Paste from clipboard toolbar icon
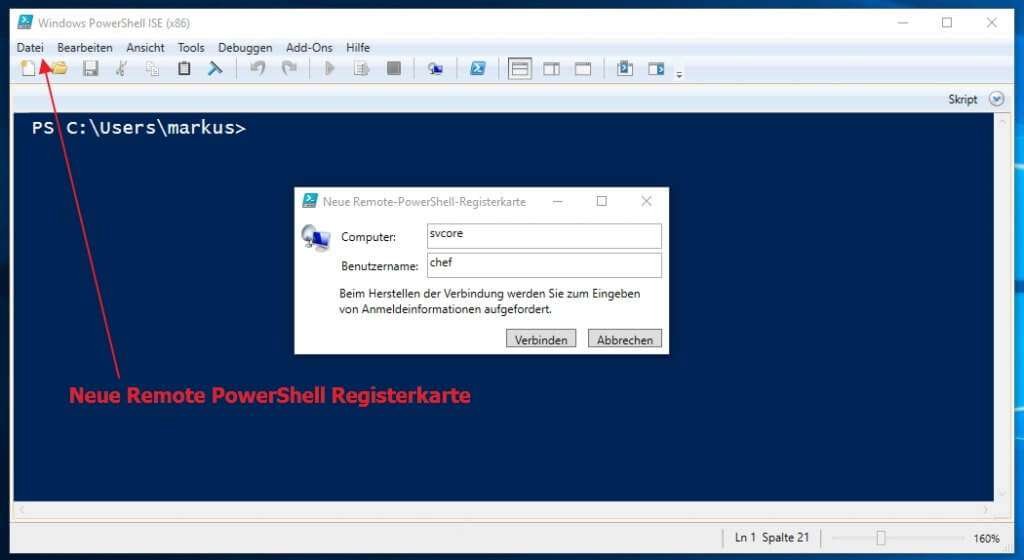Image resolution: width=1024 pixels, height=560 pixels. 184,68
